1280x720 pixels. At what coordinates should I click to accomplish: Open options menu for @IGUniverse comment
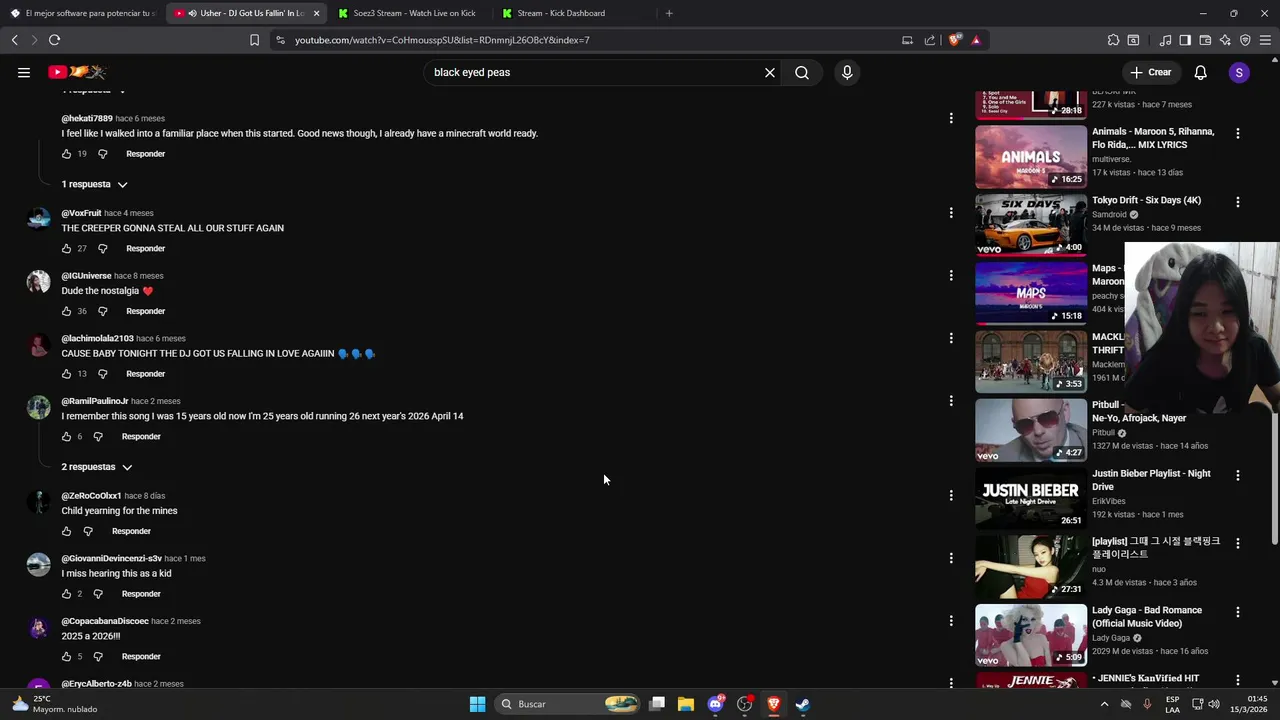click(951, 275)
